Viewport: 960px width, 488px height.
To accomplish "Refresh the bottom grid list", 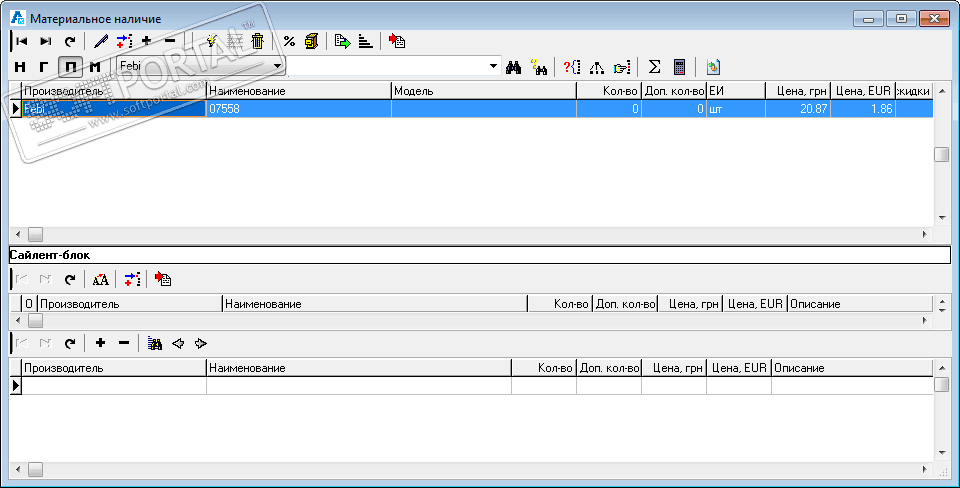I will (x=70, y=343).
